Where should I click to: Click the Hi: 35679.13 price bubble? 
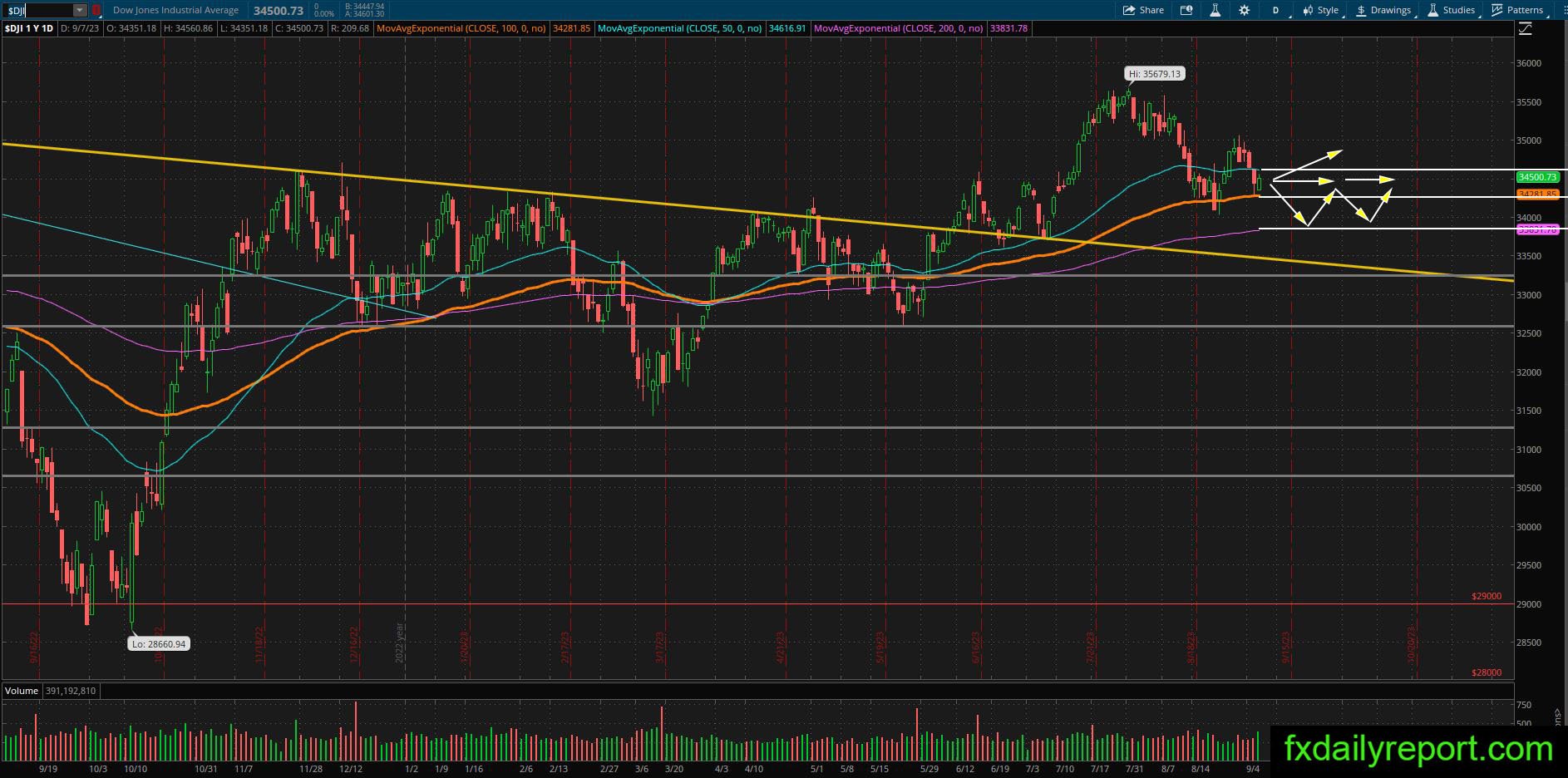click(1155, 74)
